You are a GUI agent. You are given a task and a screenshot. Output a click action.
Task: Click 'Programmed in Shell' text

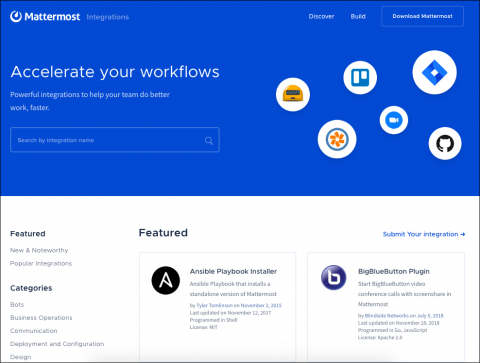pos(213,320)
